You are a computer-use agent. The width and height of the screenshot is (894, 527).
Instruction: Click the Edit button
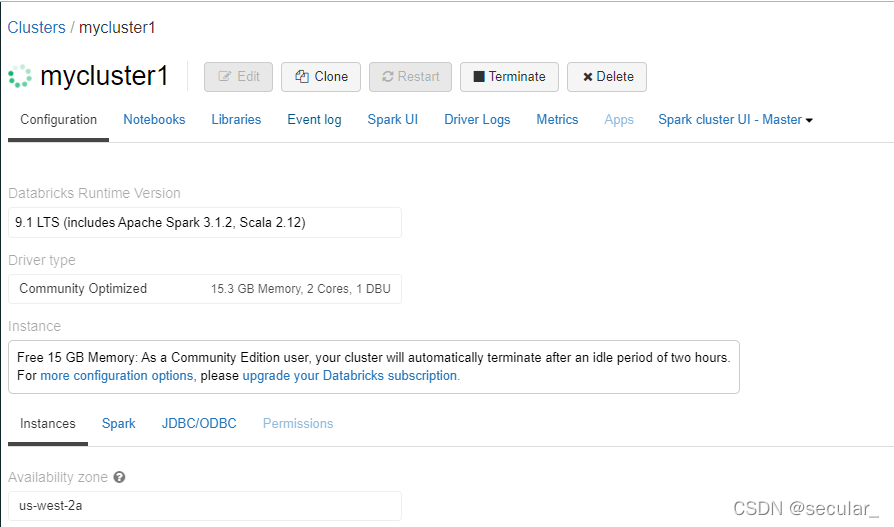click(x=238, y=77)
